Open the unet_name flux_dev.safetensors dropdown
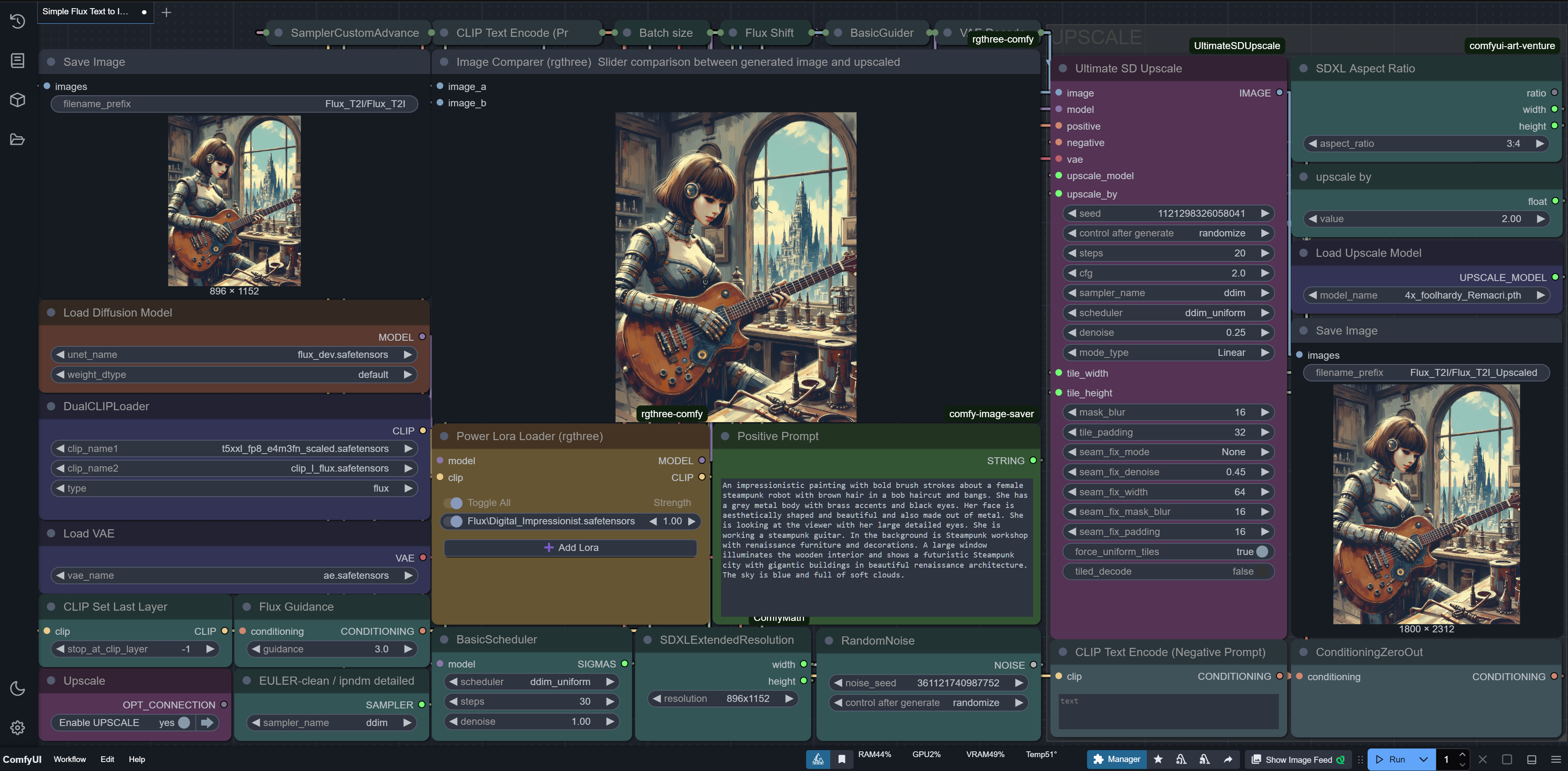1568x771 pixels. coord(234,355)
